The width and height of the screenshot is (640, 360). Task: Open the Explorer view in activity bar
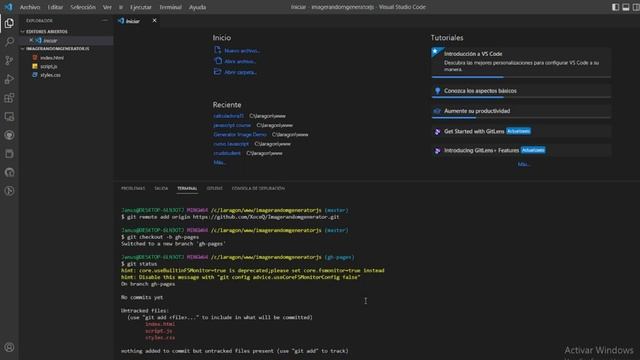[9, 23]
